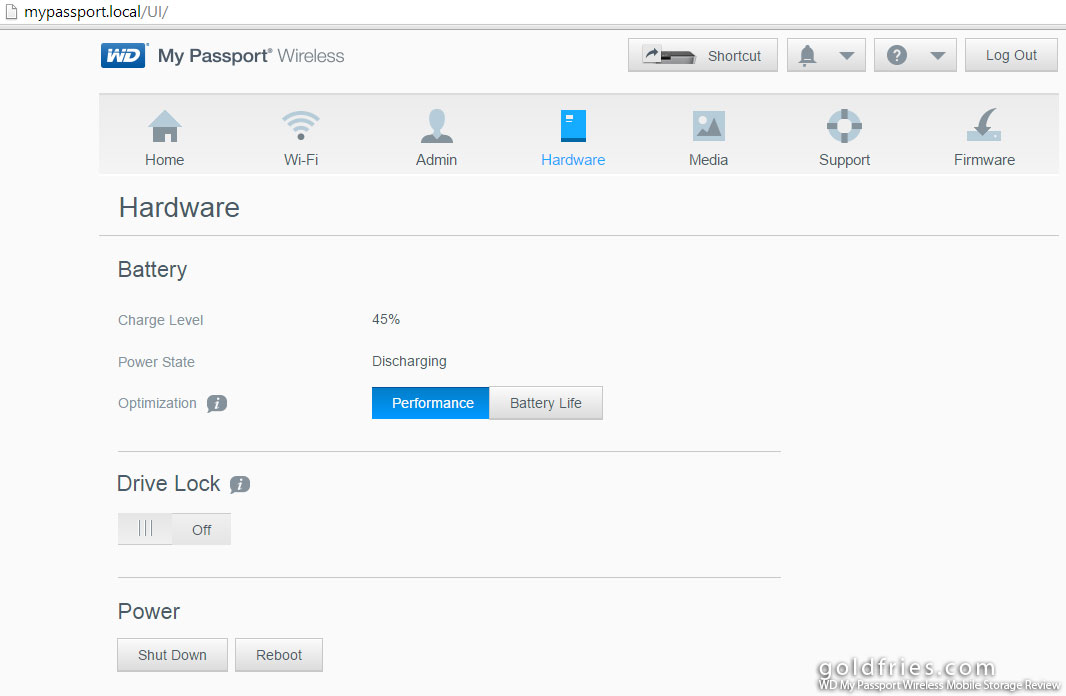Select Battery Life optimization mode
1066x696 pixels.
(546, 403)
